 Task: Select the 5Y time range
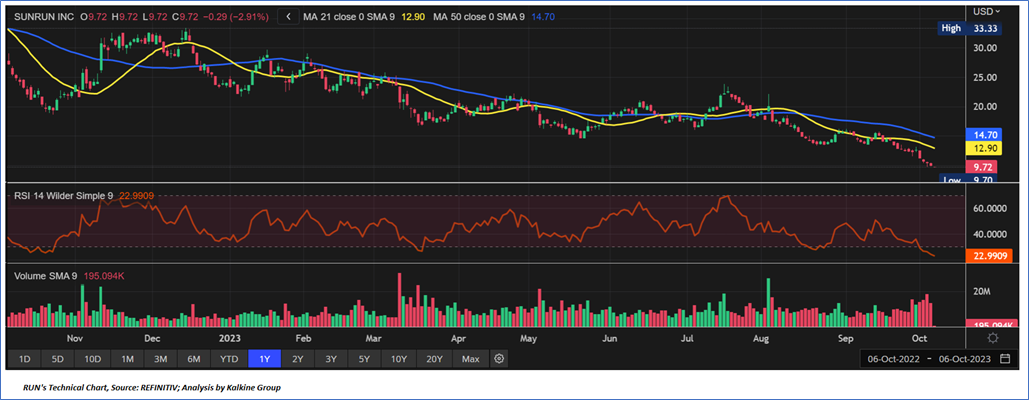(364, 359)
